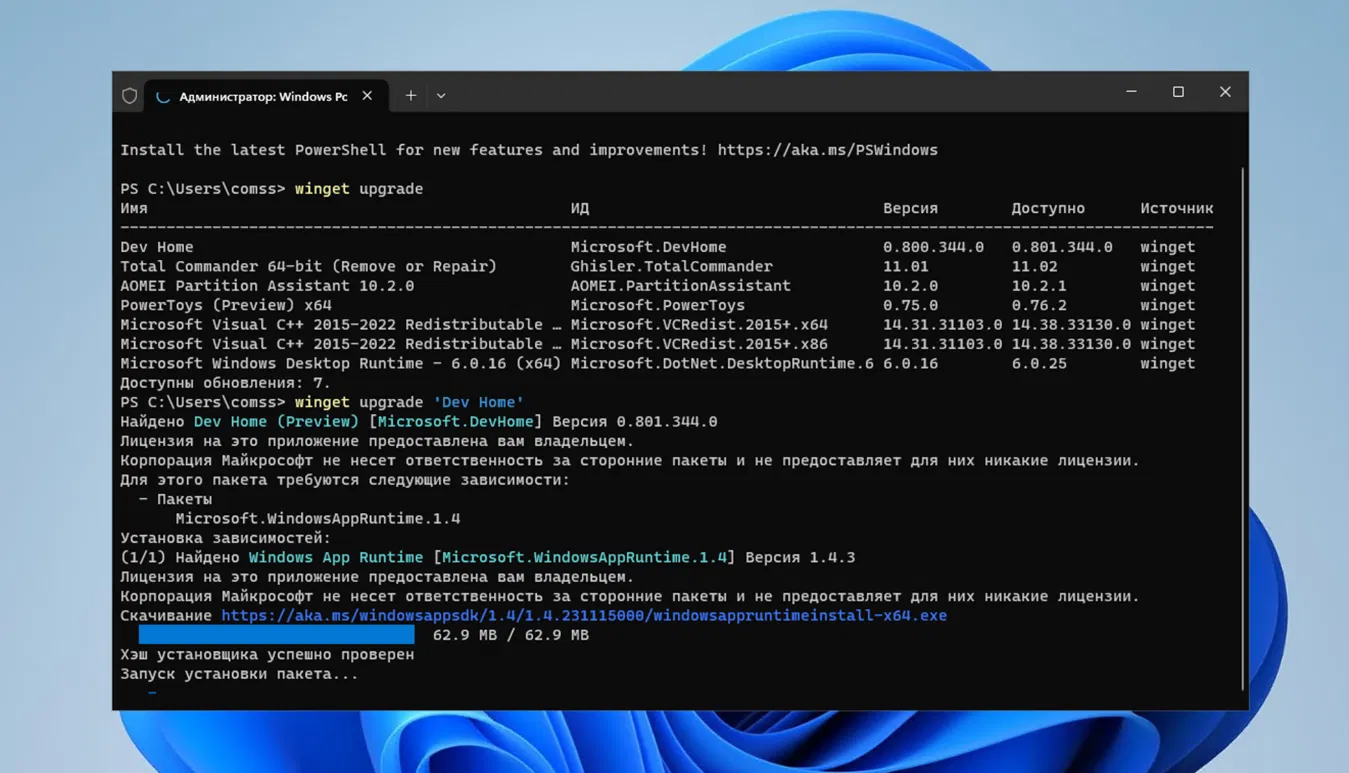This screenshot has height=773, width=1349.
Task: Click the Доступны обновления: 7. line
Action: 225,383
